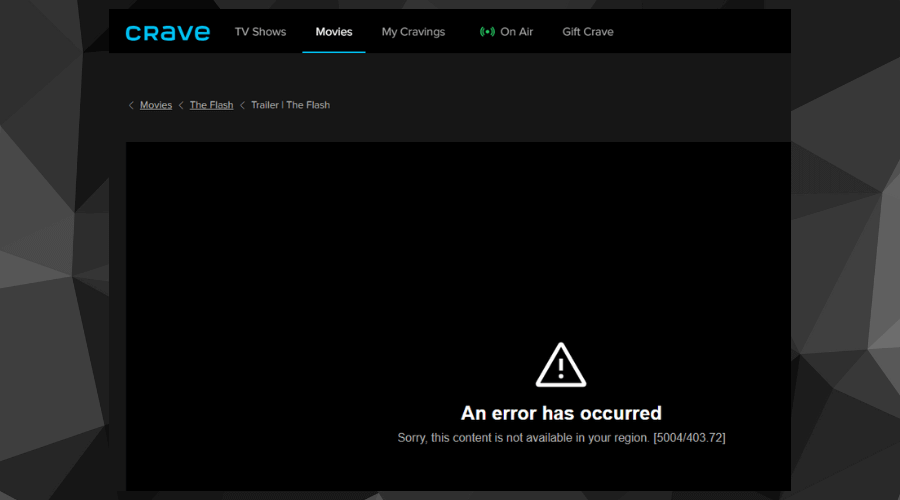Click the An error has occurred heading
The width and height of the screenshot is (900, 500).
(561, 413)
